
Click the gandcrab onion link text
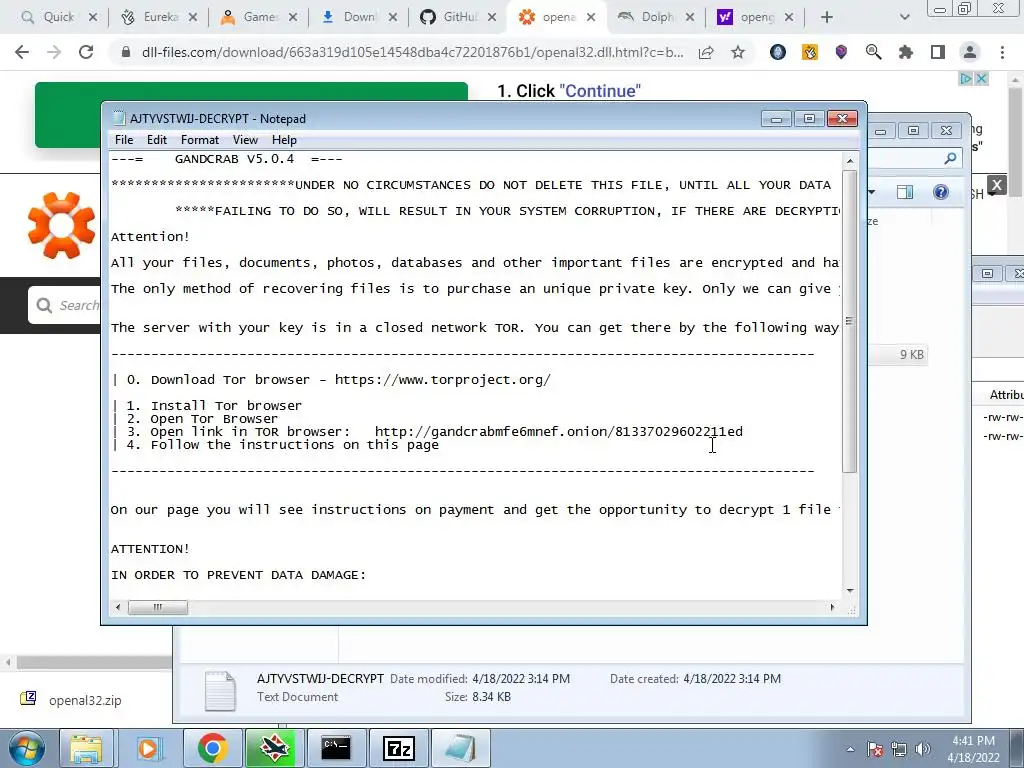[x=558, y=432]
